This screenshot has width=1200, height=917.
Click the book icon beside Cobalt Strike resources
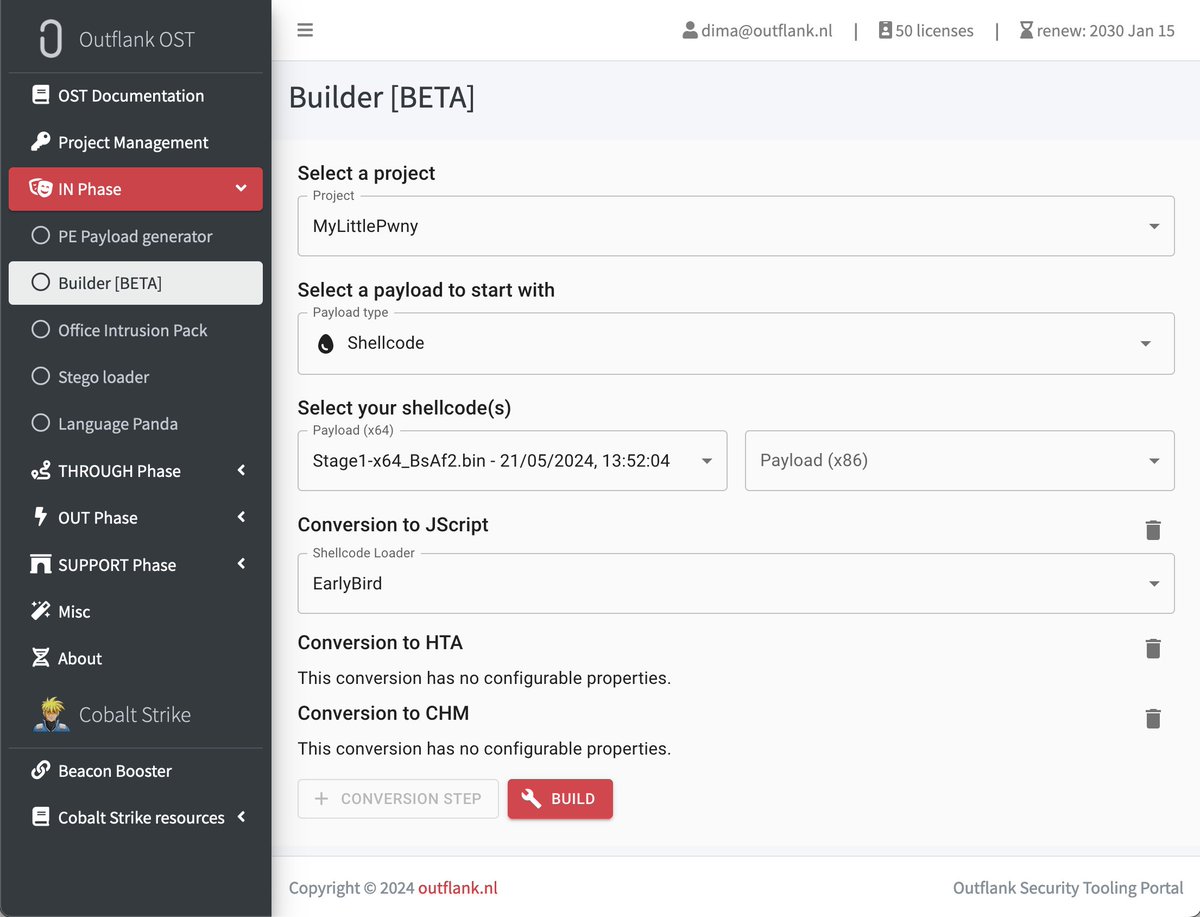click(x=40, y=817)
